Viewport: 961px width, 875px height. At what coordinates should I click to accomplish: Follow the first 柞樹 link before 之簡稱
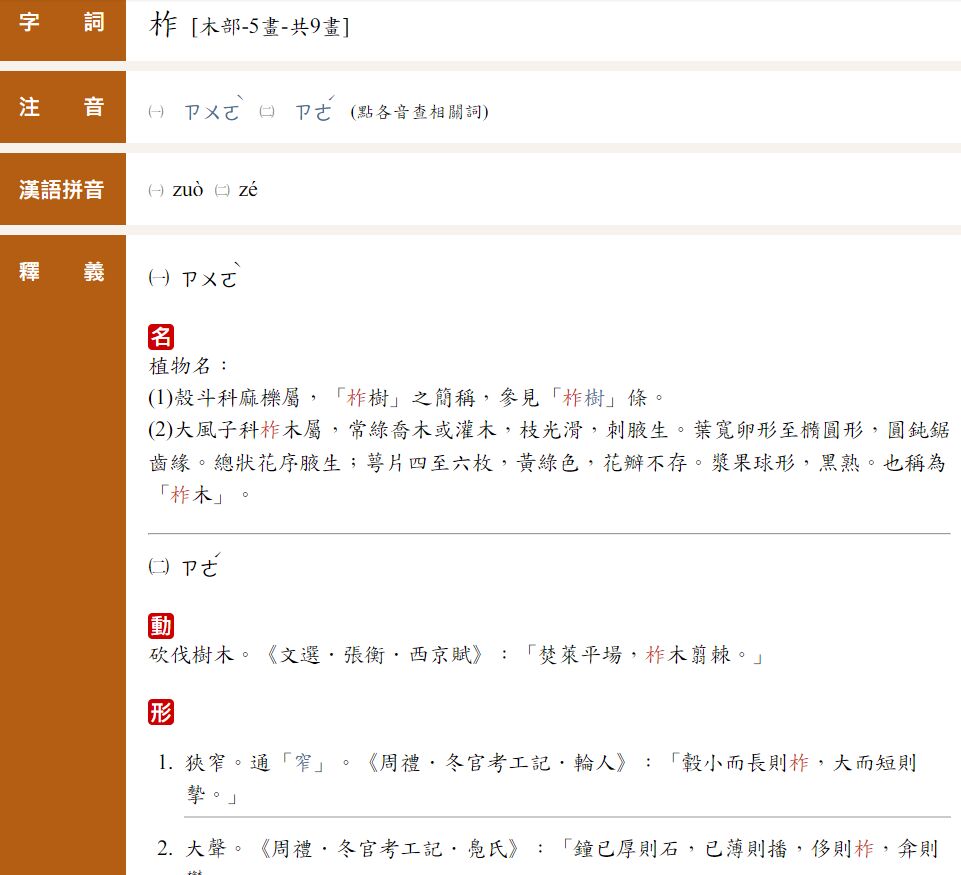[366, 398]
